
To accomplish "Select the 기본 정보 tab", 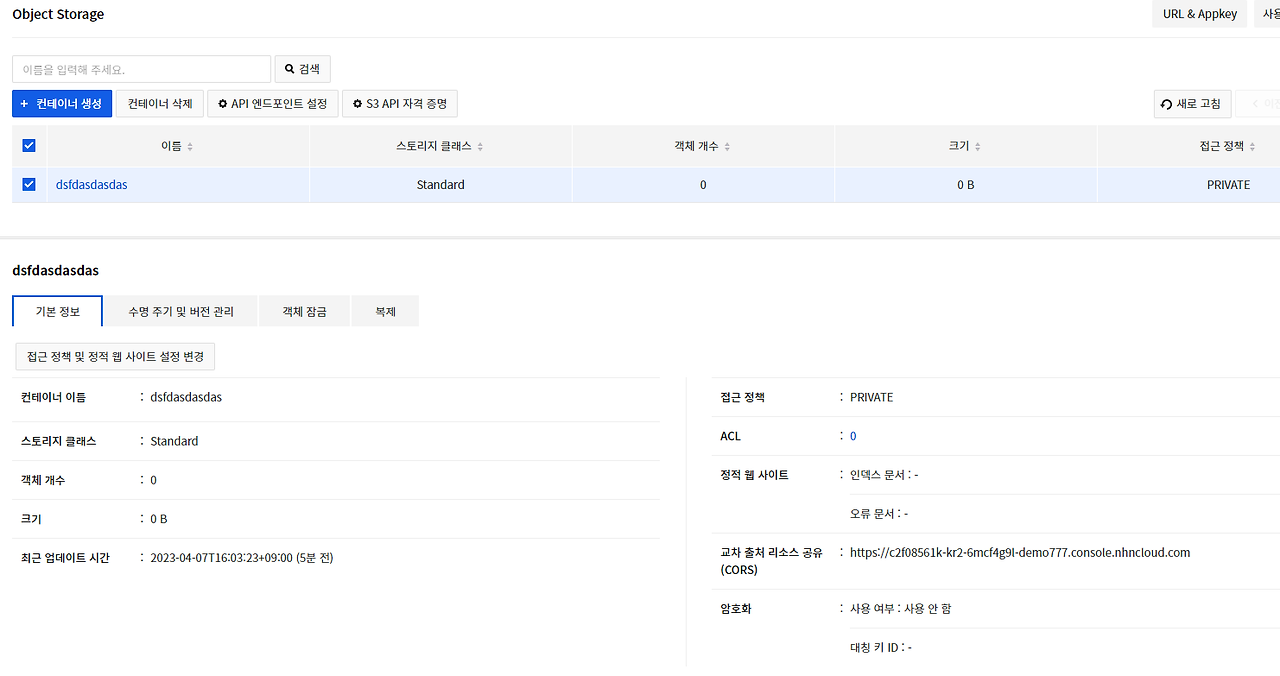I will pyautogui.click(x=57, y=311).
